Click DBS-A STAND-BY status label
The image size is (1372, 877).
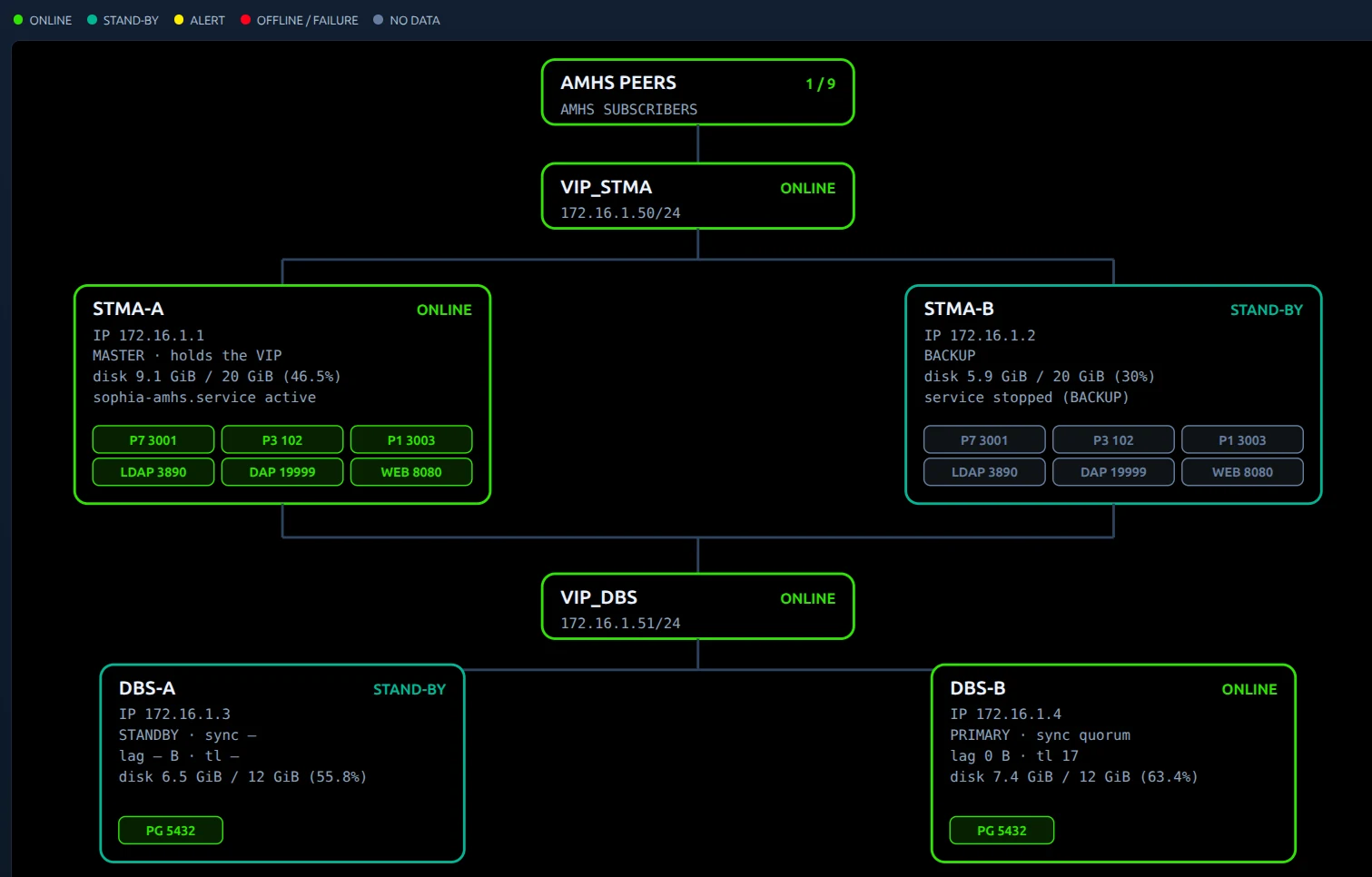coord(410,689)
